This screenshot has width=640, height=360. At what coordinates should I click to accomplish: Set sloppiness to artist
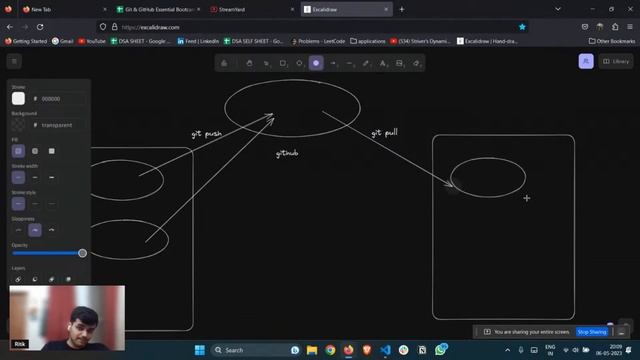[35, 230]
